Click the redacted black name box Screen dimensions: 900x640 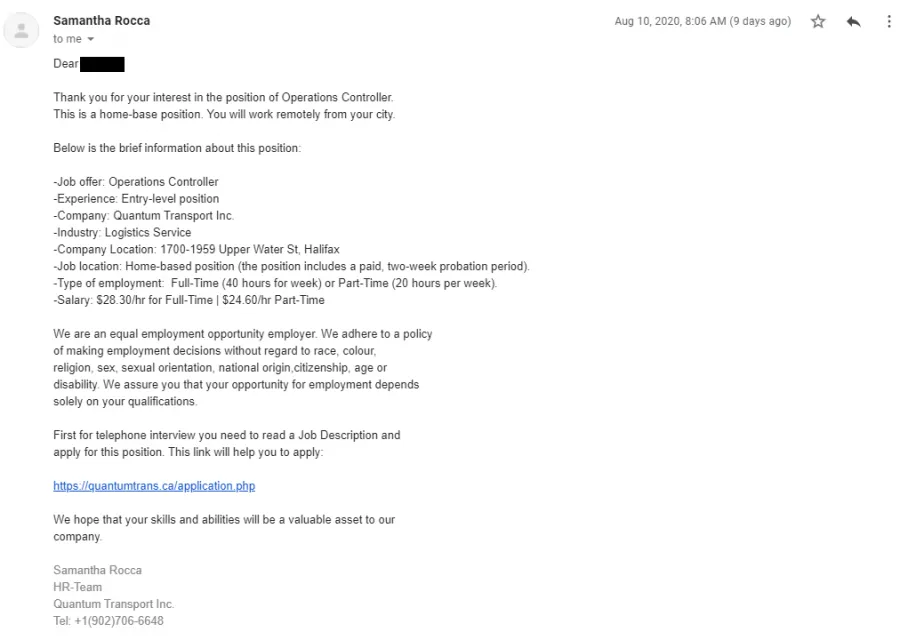coord(102,64)
